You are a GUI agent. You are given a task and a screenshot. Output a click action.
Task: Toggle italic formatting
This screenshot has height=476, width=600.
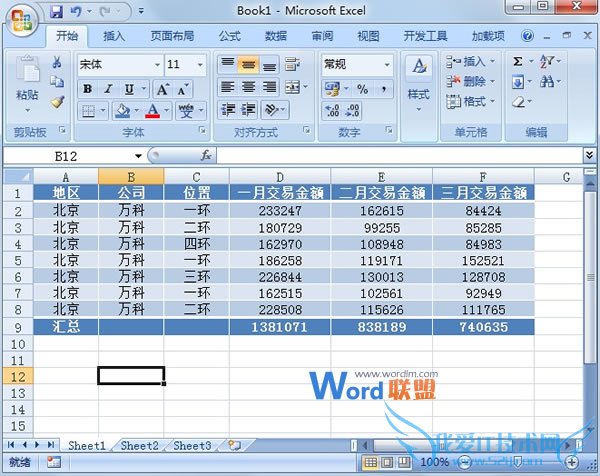pyautogui.click(x=108, y=89)
